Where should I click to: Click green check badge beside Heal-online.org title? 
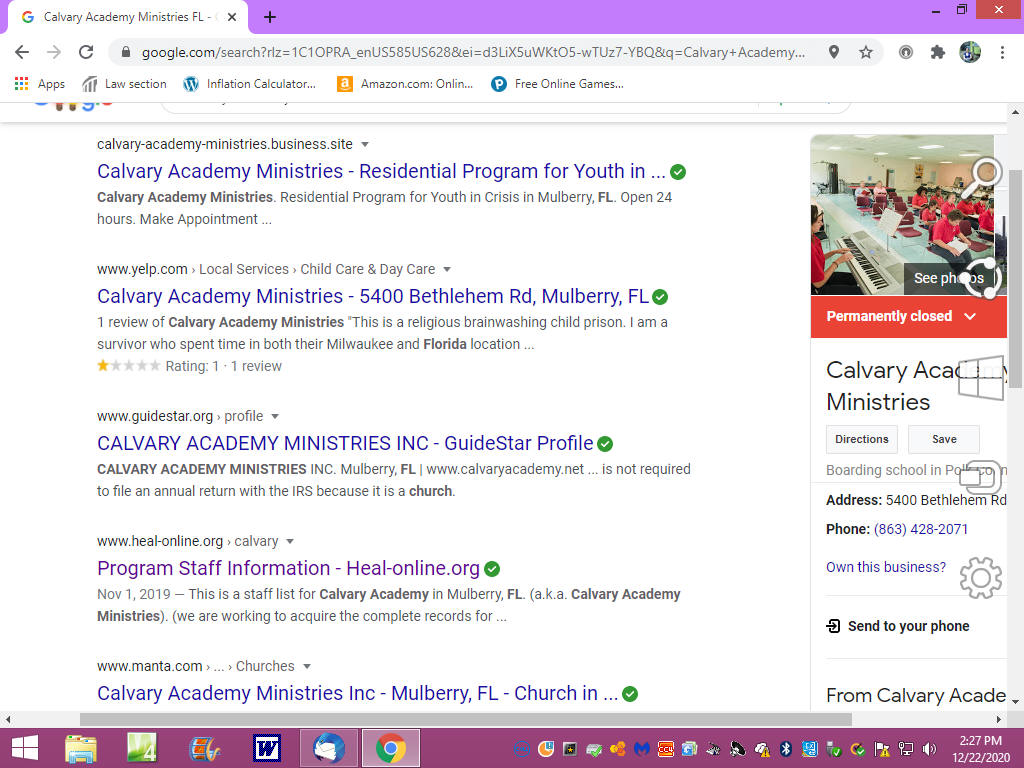[492, 569]
